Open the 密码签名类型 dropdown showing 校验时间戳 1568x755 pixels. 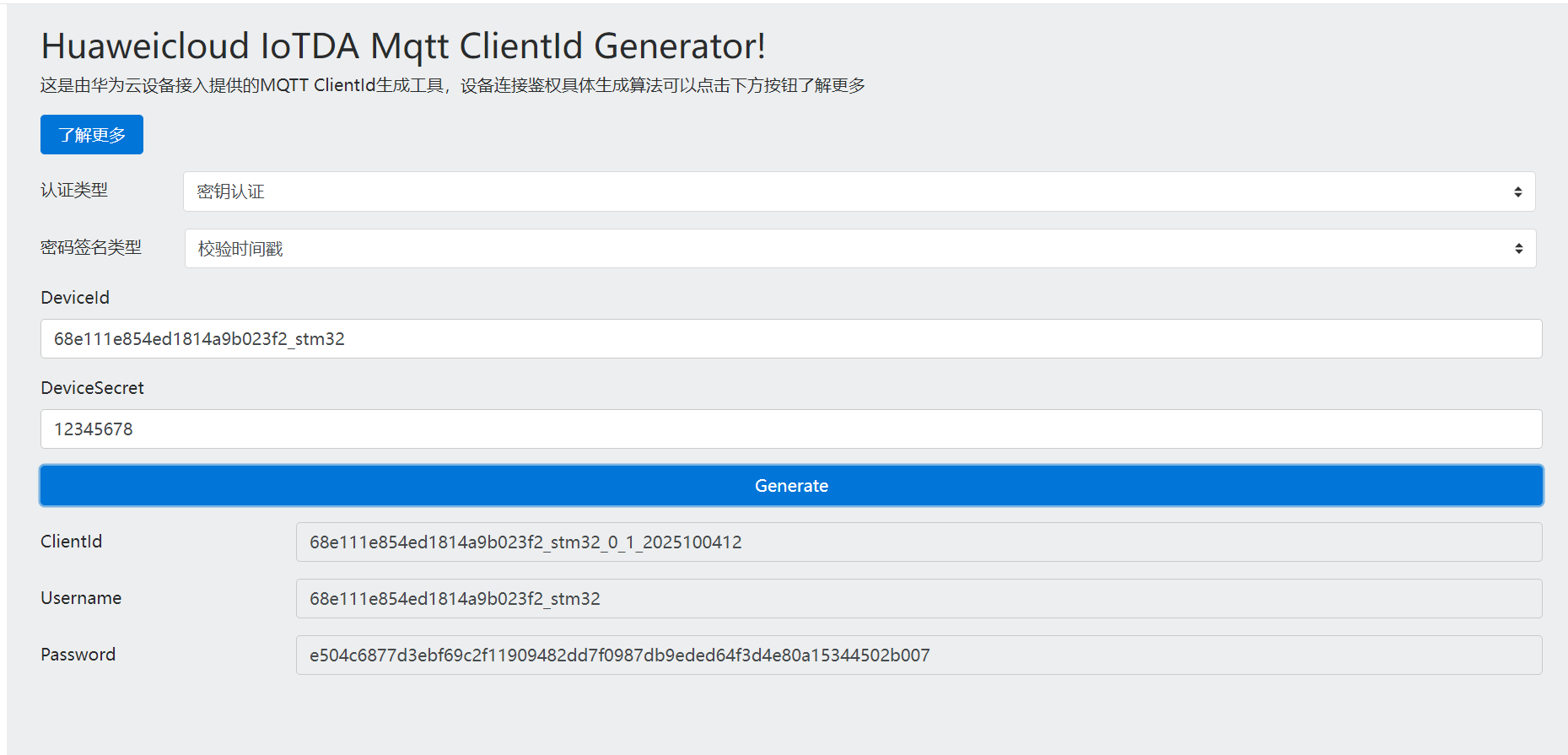860,249
